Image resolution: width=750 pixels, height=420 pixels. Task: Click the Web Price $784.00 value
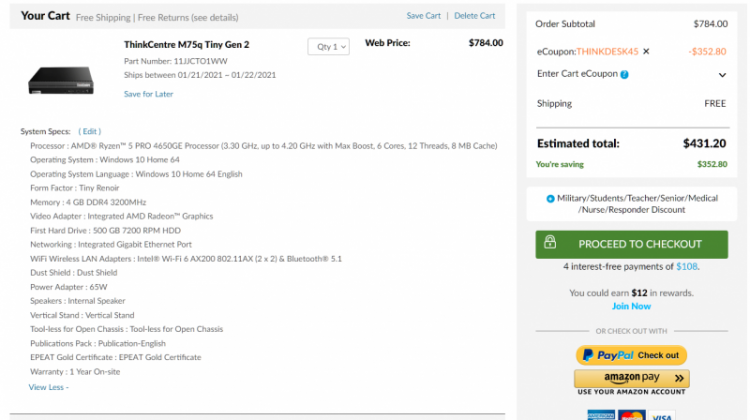click(485, 43)
